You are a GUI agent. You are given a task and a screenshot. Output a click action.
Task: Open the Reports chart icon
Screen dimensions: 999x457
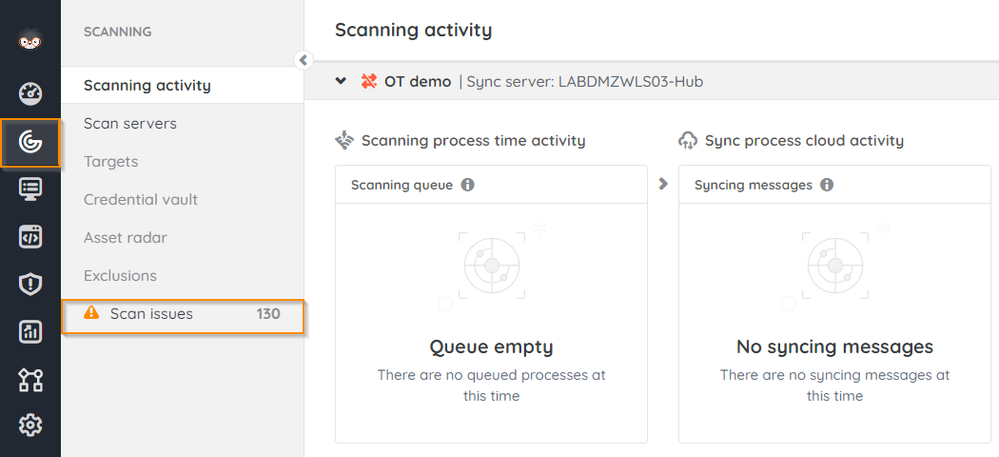[x=30, y=332]
